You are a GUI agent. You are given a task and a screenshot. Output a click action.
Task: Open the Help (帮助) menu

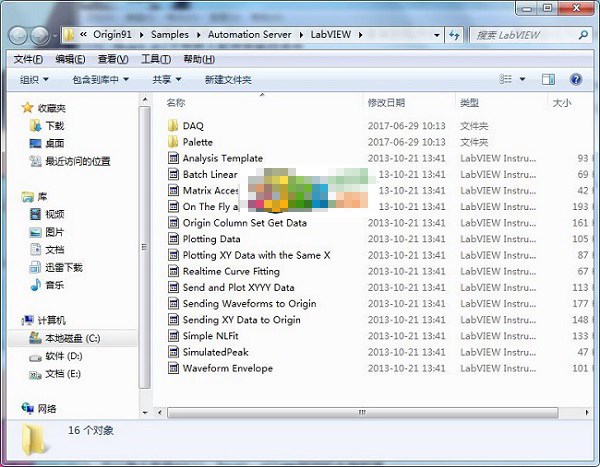(x=199, y=59)
